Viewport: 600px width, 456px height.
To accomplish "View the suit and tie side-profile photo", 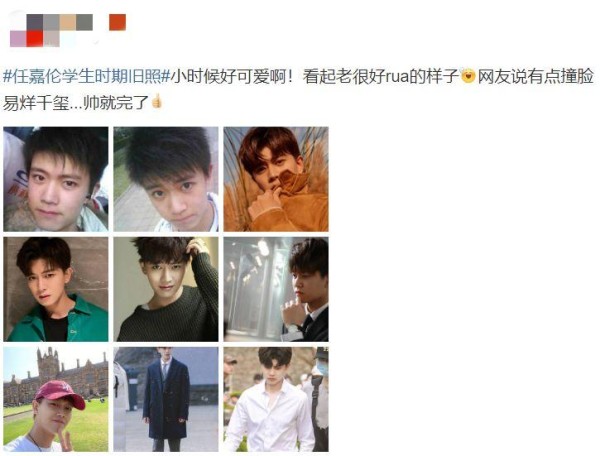I will [276, 289].
